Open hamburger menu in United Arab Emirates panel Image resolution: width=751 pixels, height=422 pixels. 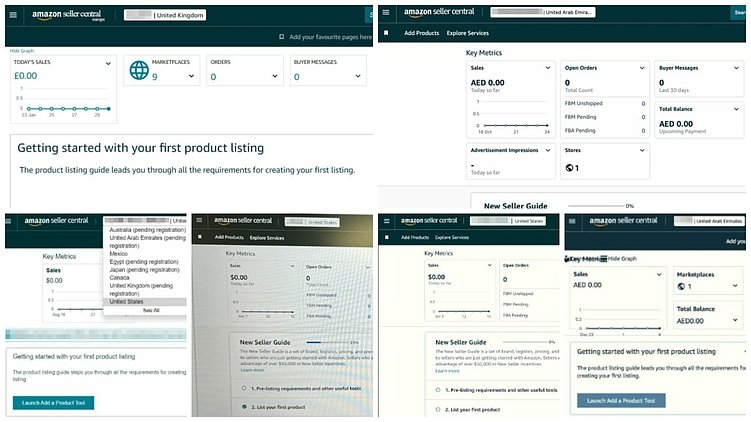point(386,12)
